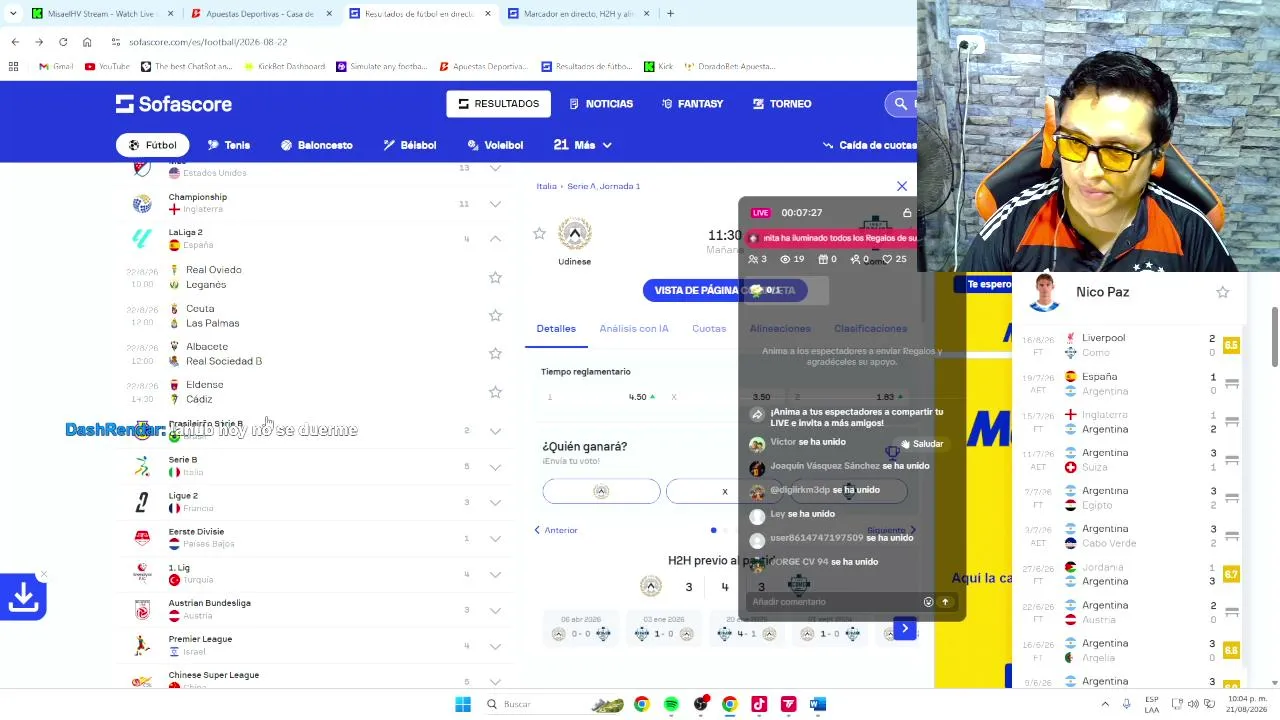Viewport: 1280px width, 720px height.
Task: Open the Kick bookmark
Action: (659, 67)
